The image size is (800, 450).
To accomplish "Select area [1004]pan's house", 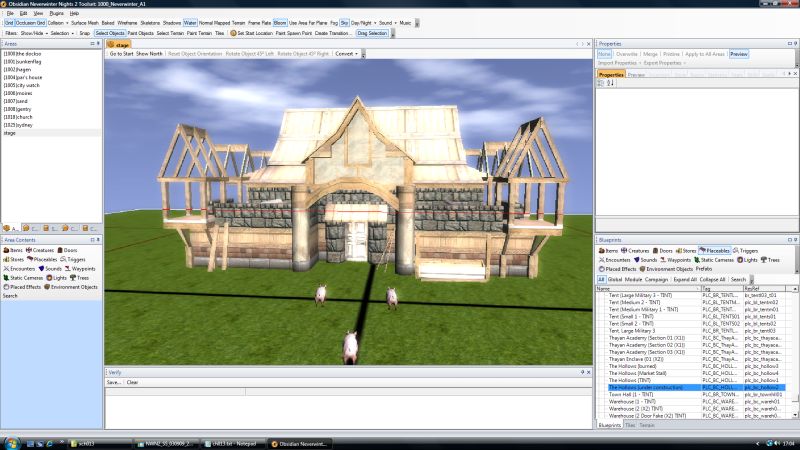I will coord(23,78).
